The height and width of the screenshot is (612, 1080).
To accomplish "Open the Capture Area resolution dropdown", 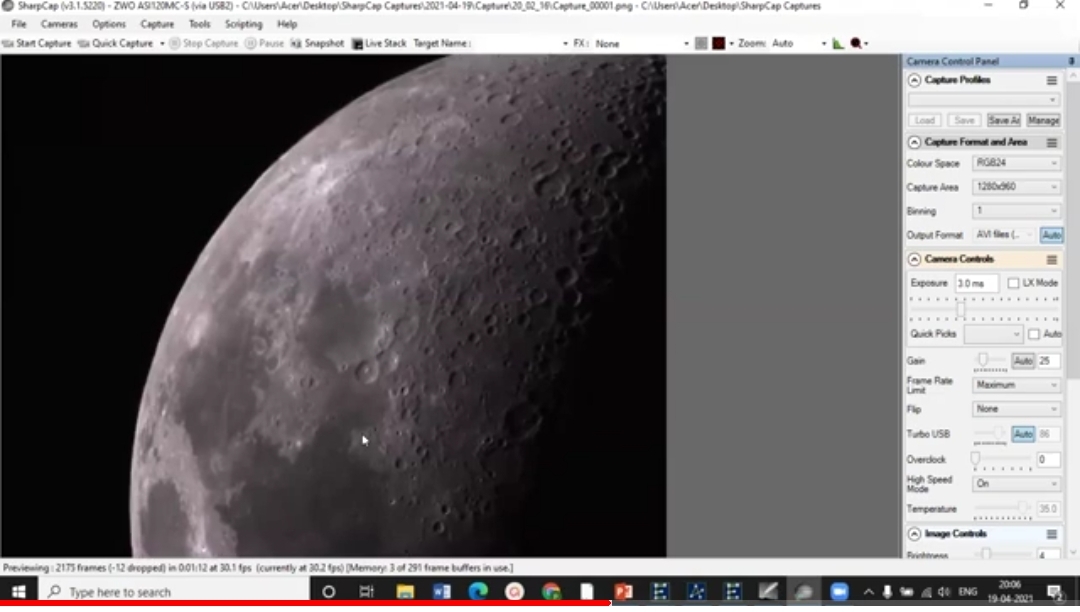I will tap(1016, 187).
